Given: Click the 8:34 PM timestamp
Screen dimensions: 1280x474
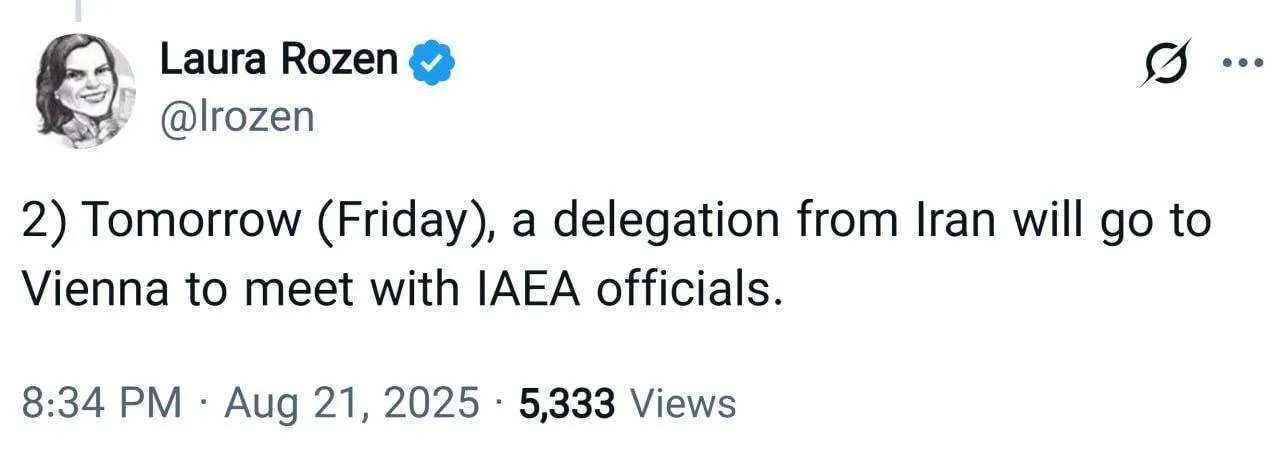Looking at the screenshot, I should [x=101, y=403].
